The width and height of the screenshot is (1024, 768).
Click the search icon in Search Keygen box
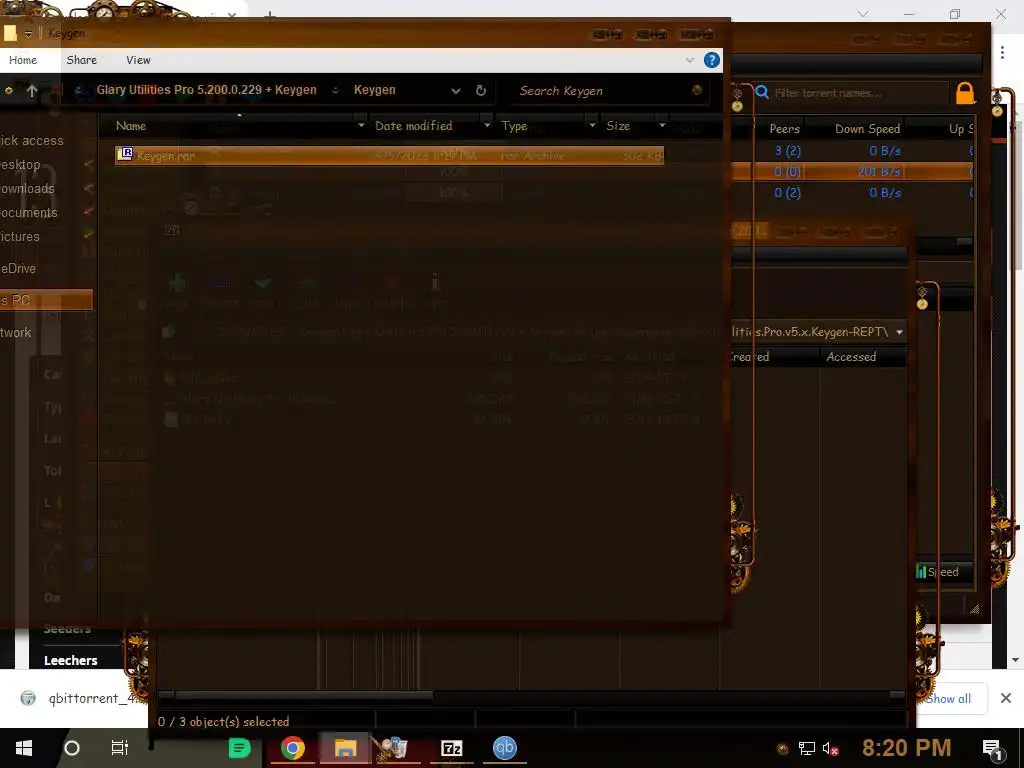[697, 90]
